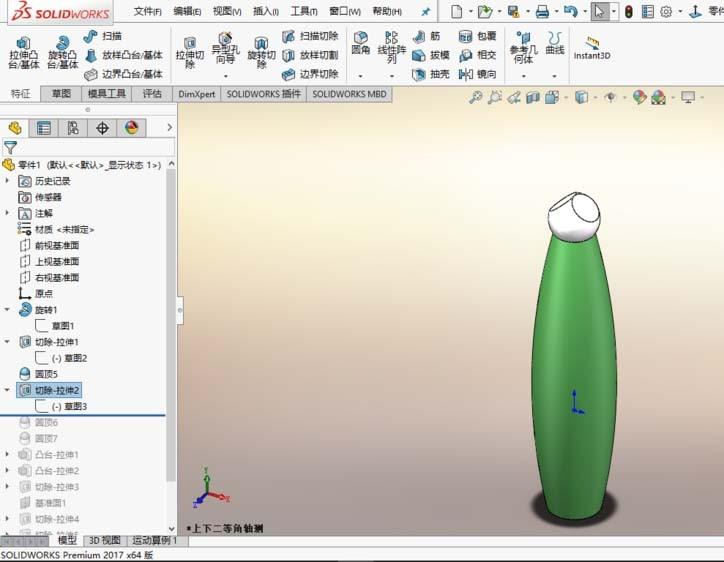Click the 相交 intersect tool
Image resolution: width=724 pixels, height=562 pixels.
[477, 55]
